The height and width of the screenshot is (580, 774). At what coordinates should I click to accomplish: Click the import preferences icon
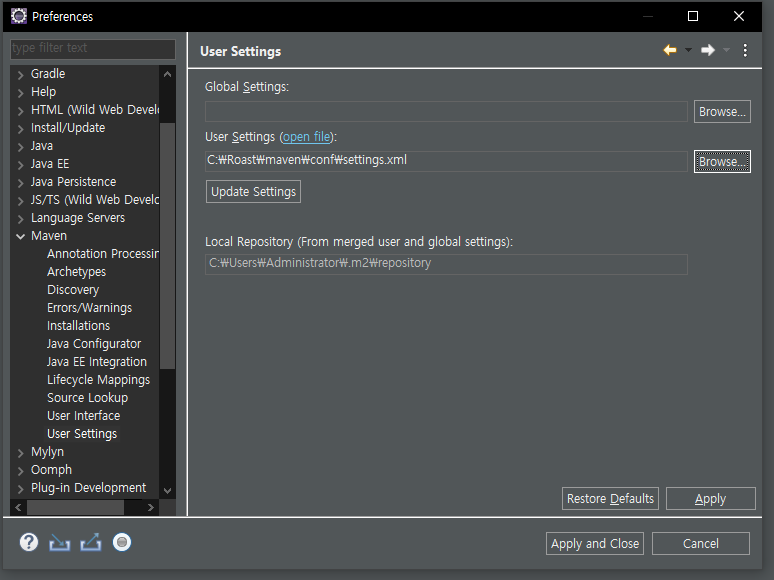tap(60, 542)
